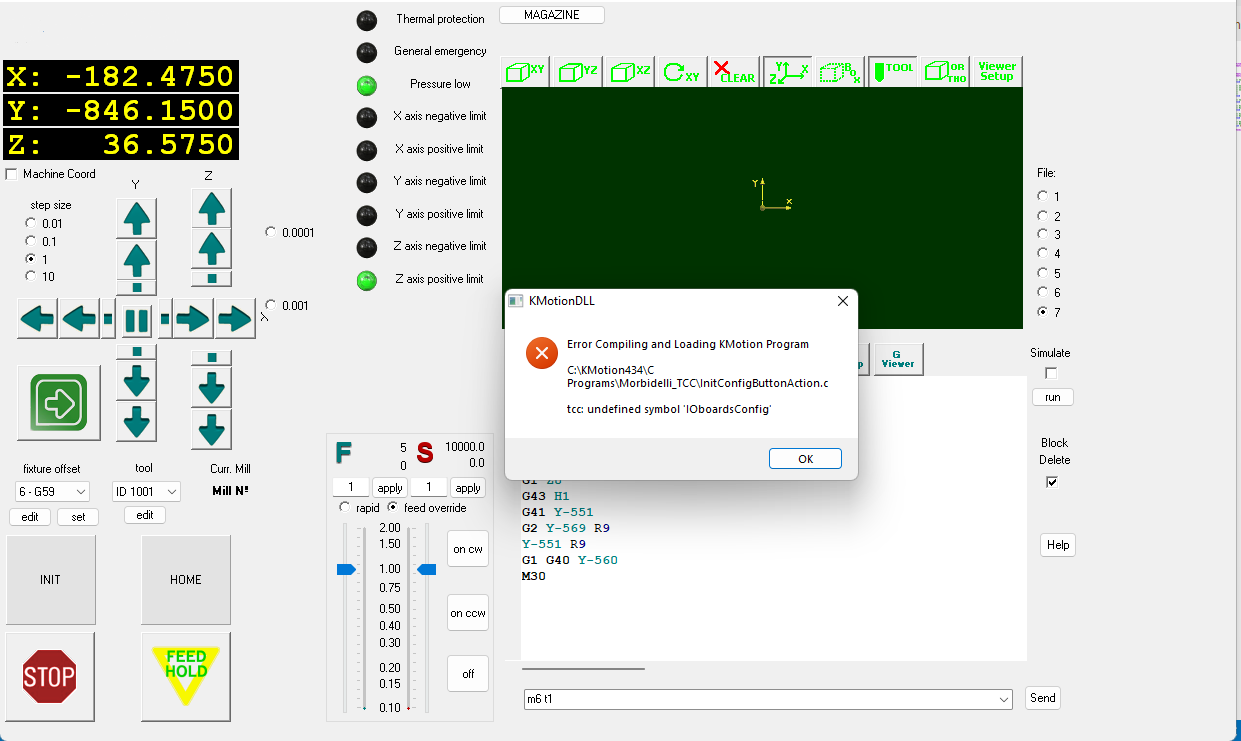Toggle TOOL display in viewer
Viewport: 1241px width, 741px height.
tap(892, 72)
